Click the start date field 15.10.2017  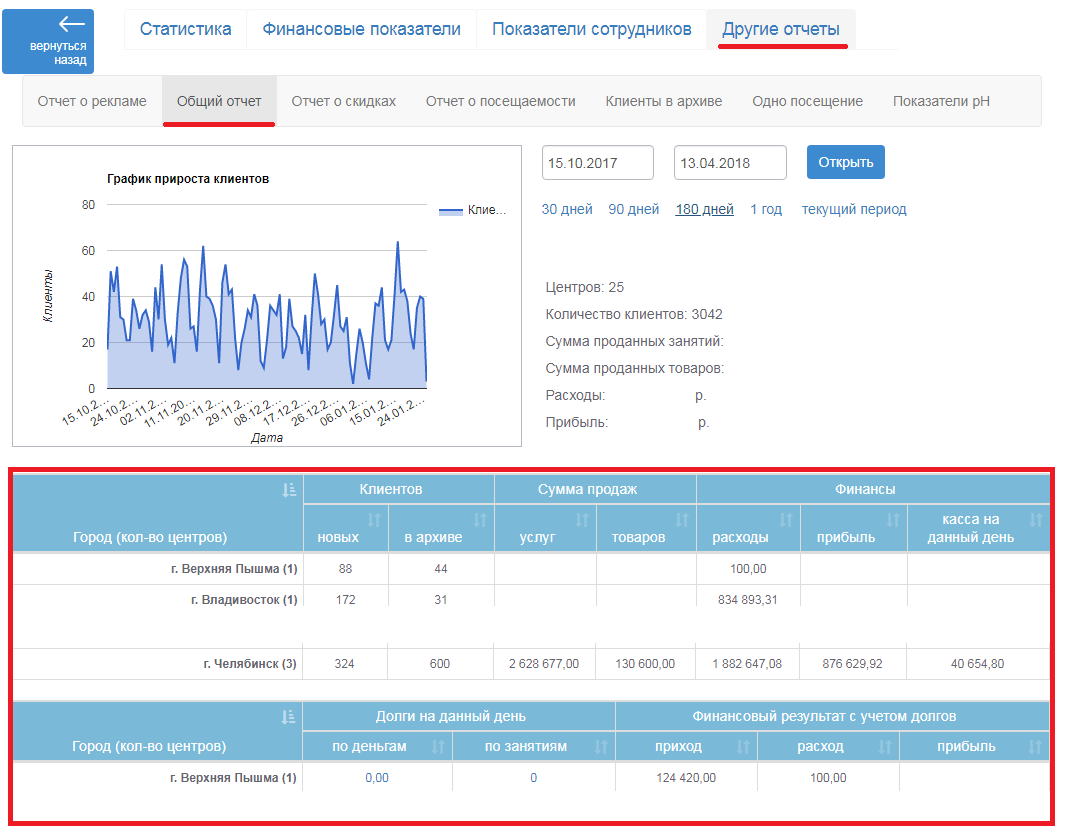598,163
